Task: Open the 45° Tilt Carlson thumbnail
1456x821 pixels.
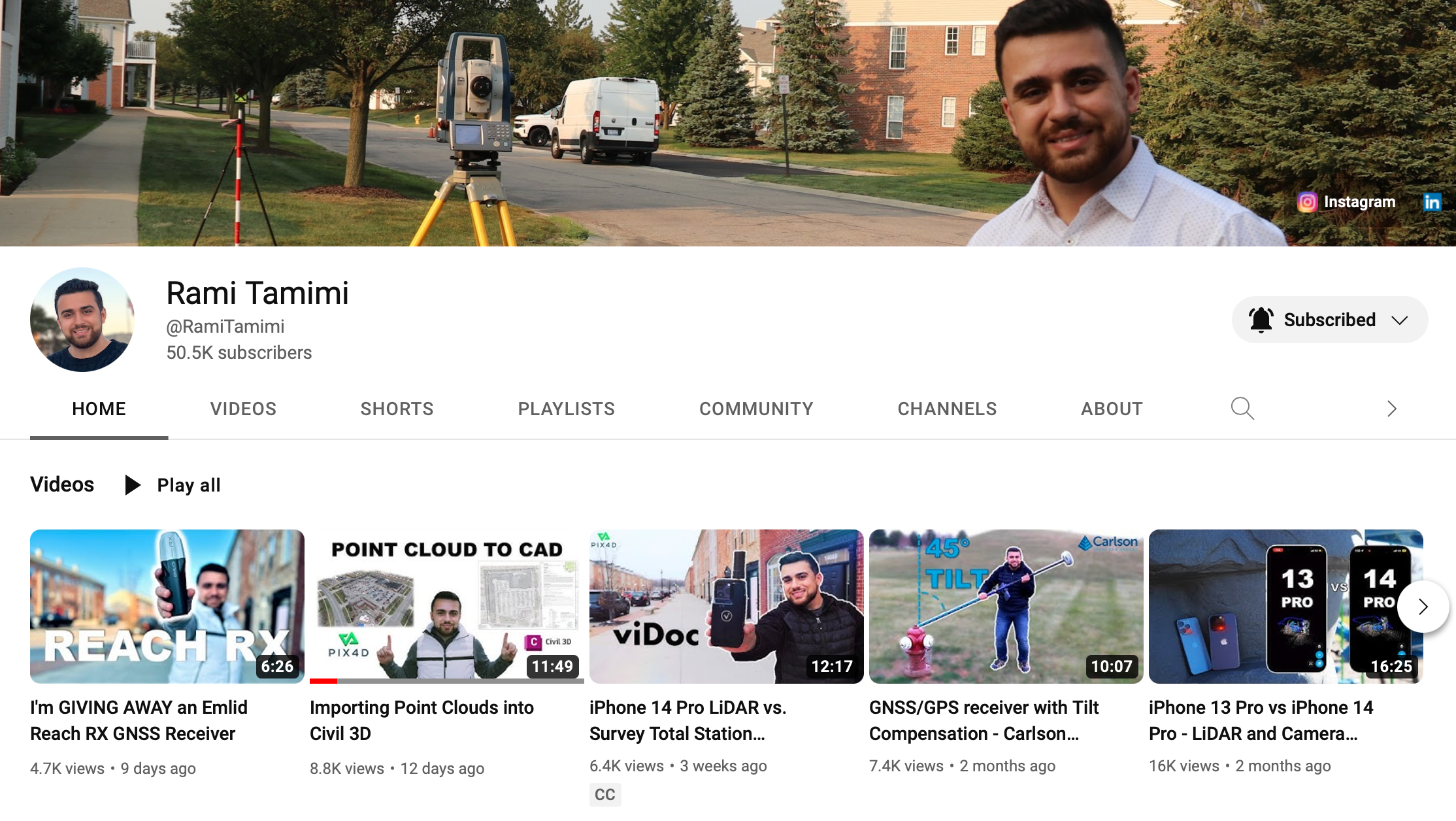Action: click(1006, 607)
